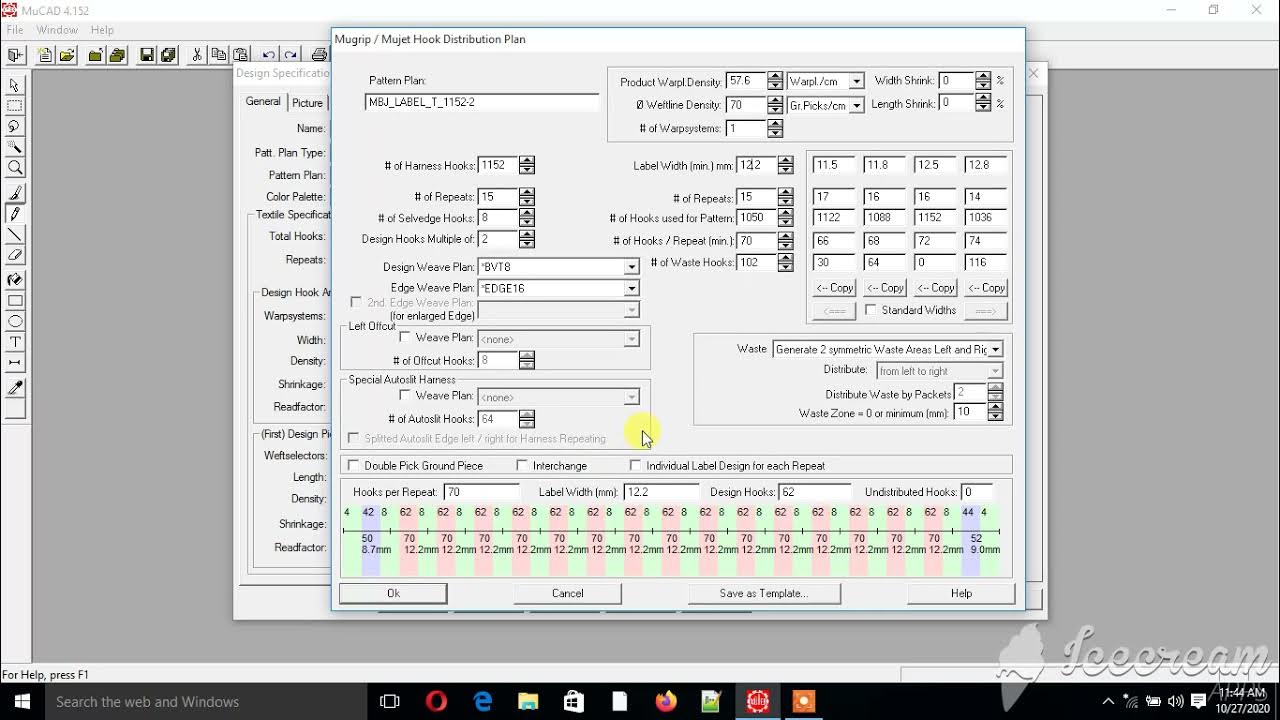Enable Weave Plan checkbox under Left Offcut
Image resolution: width=1280 pixels, height=720 pixels.
[x=405, y=338]
